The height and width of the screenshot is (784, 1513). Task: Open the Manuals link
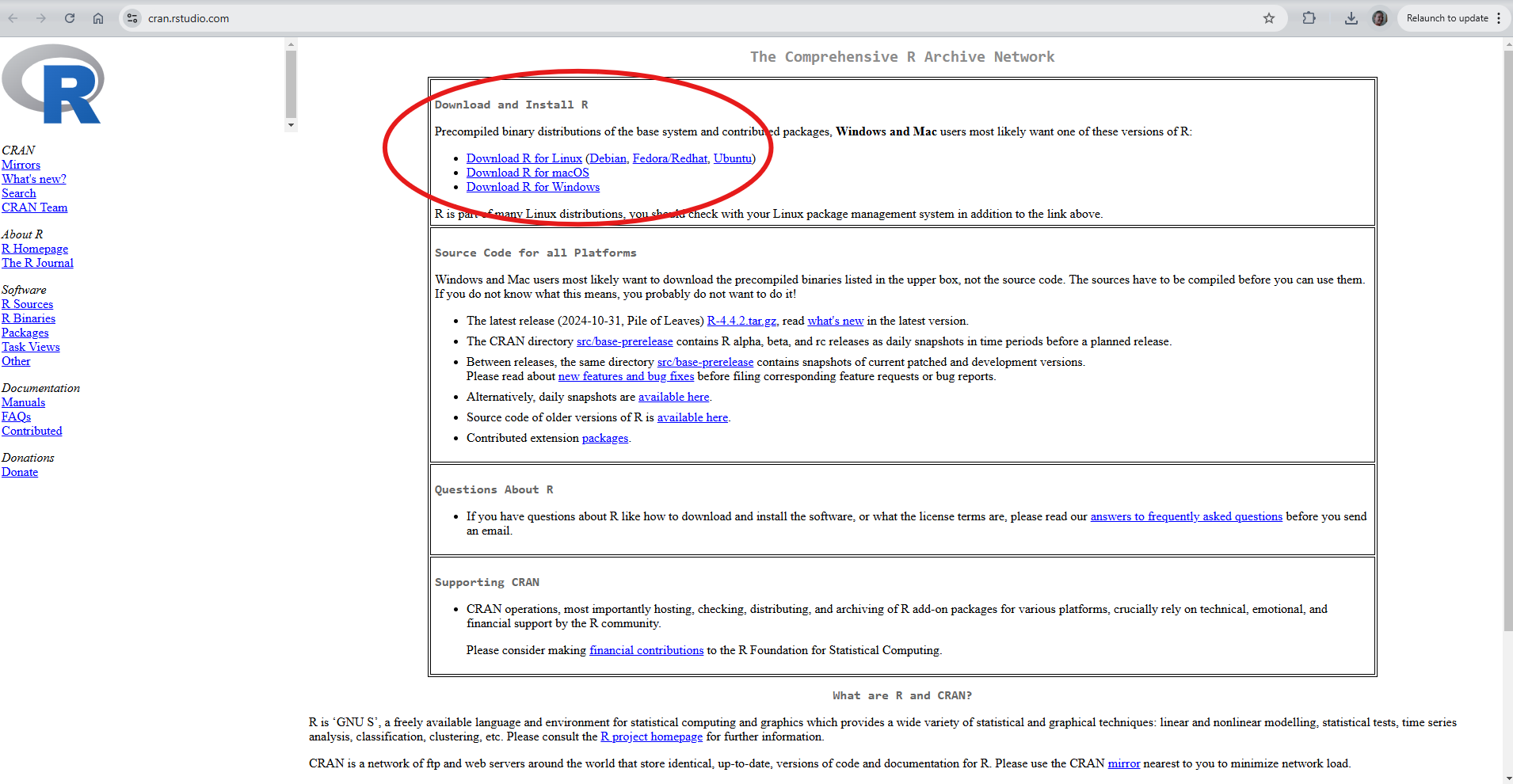(24, 402)
